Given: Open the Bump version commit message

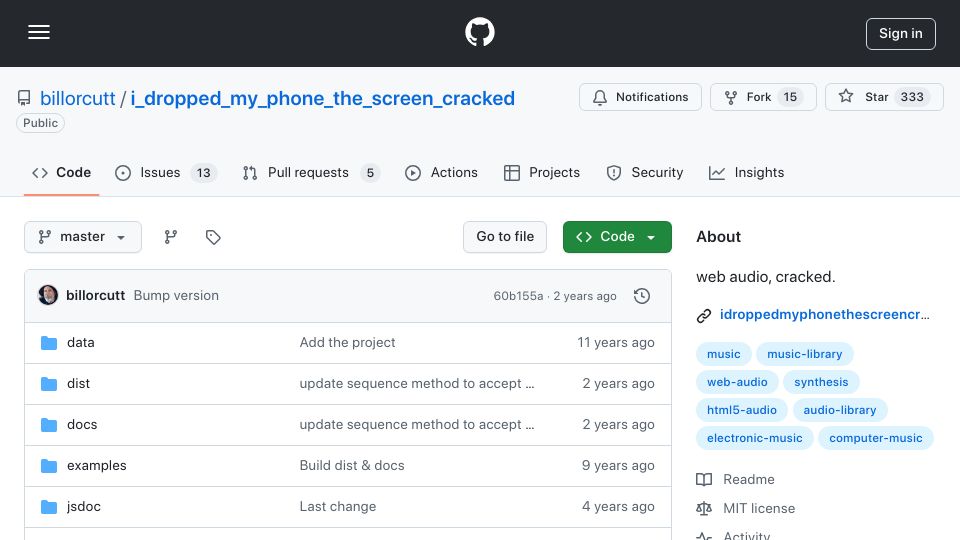Looking at the screenshot, I should 176,295.
